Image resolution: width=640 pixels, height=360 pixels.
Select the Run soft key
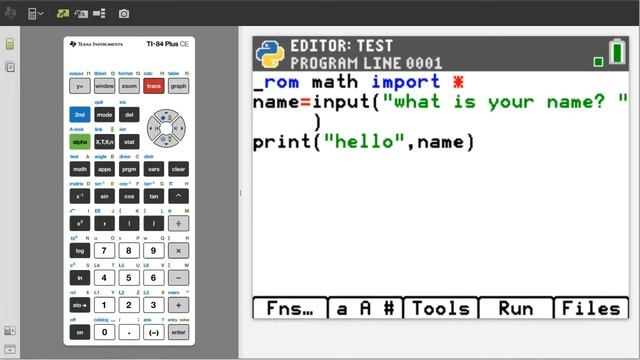click(516, 308)
